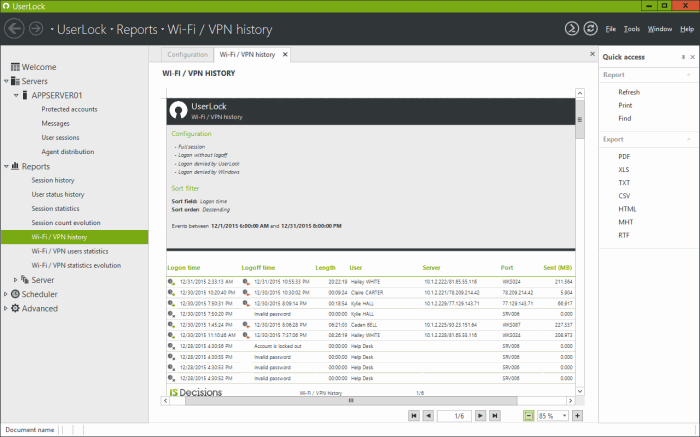Image resolution: width=700 pixels, height=437 pixels.
Task: Open Session statistics report
Action: 55,209
